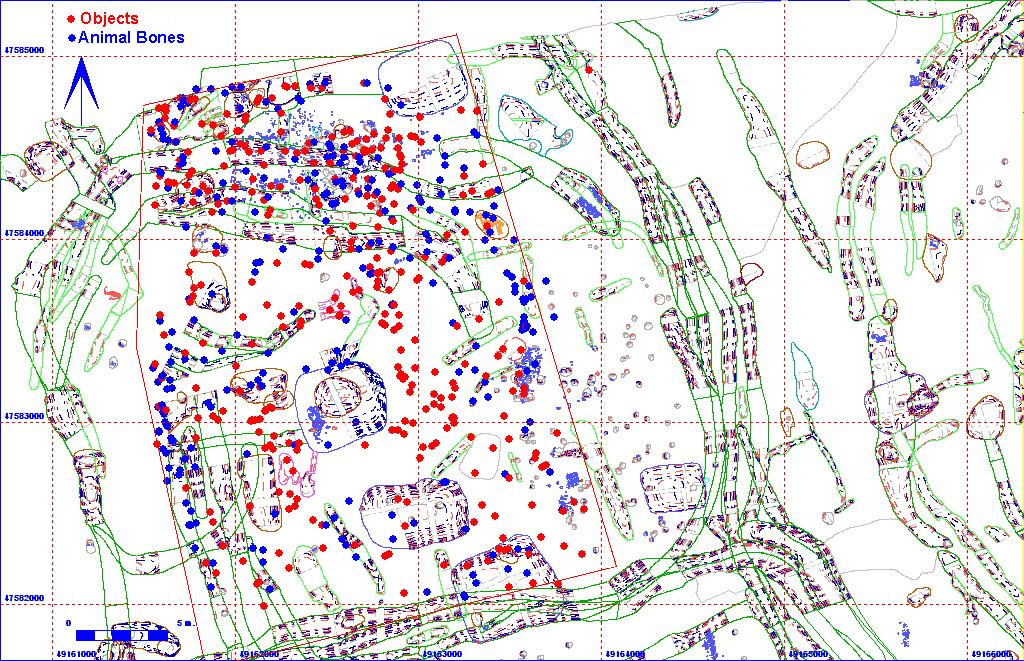
Task: Select the brown oval outline at far right
Action: (x=987, y=417)
